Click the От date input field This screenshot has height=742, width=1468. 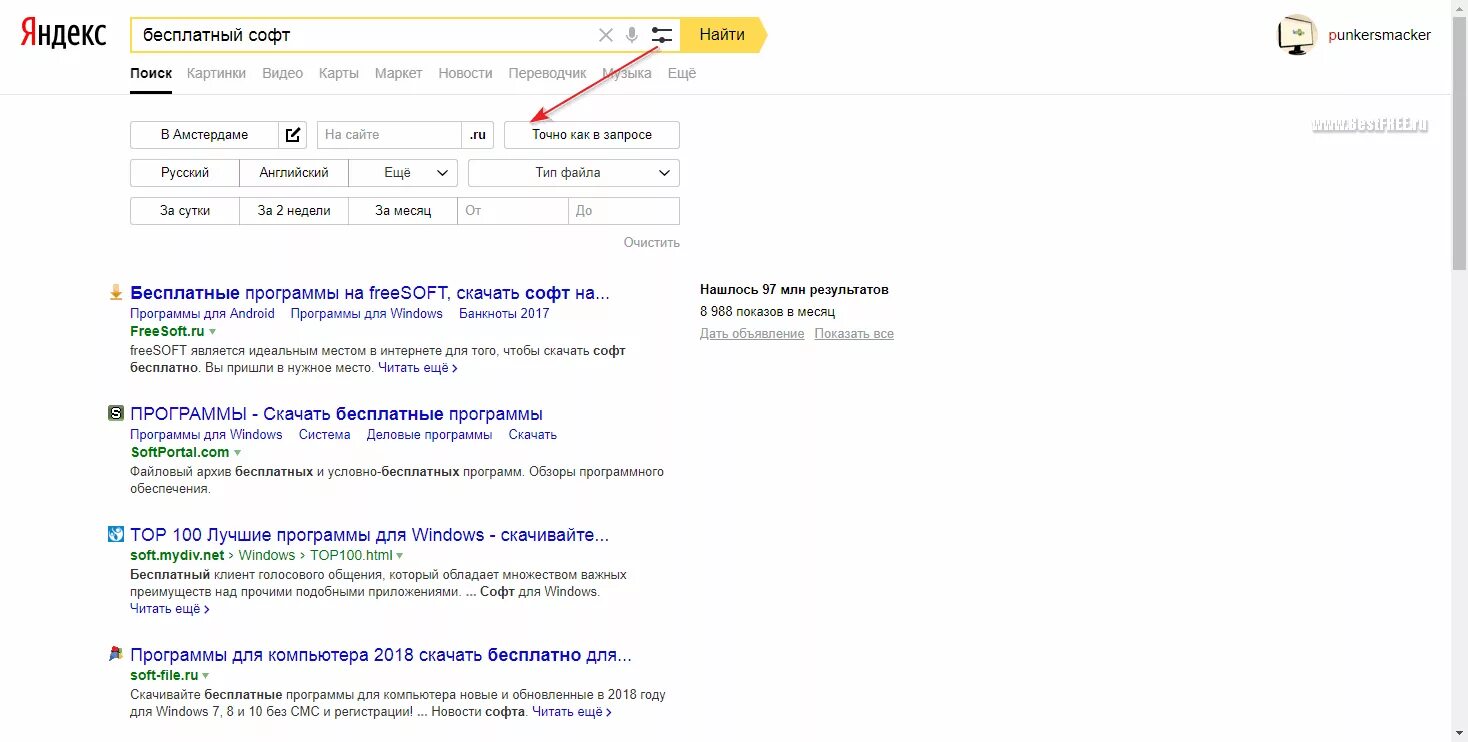click(513, 211)
